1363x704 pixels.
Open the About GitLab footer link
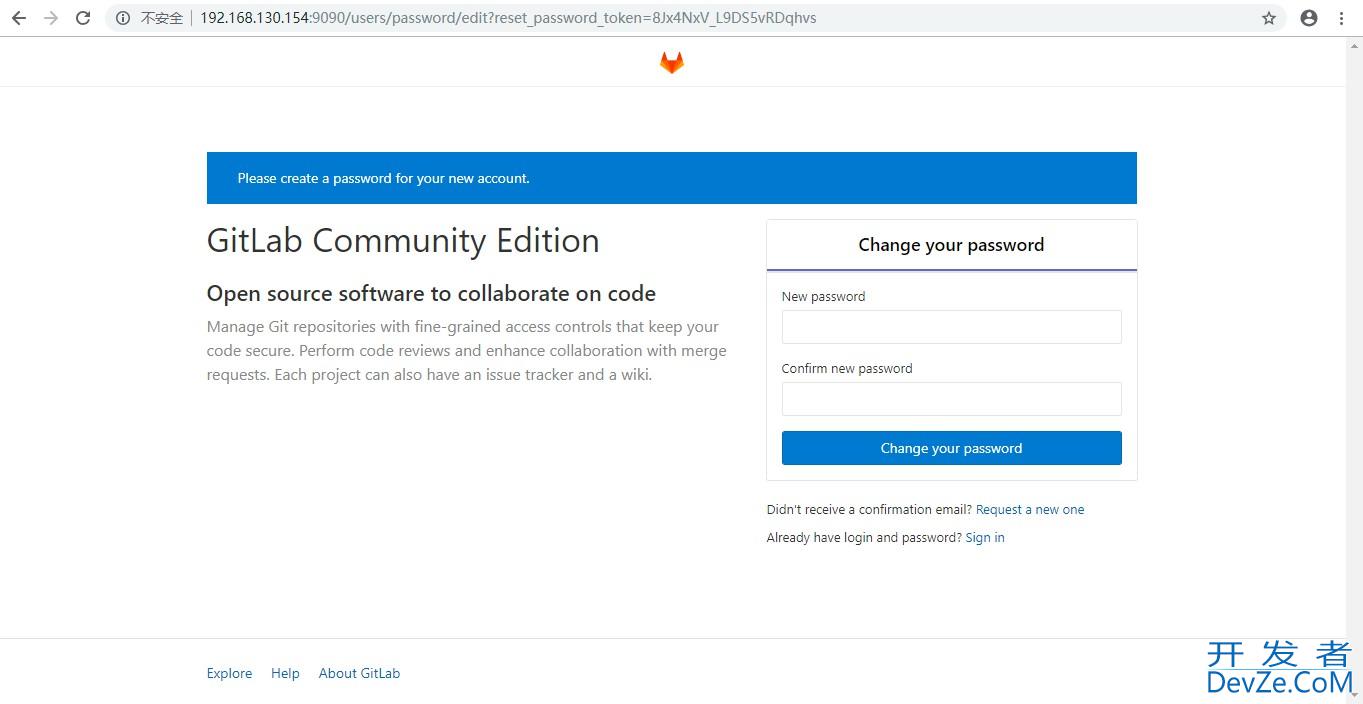359,674
